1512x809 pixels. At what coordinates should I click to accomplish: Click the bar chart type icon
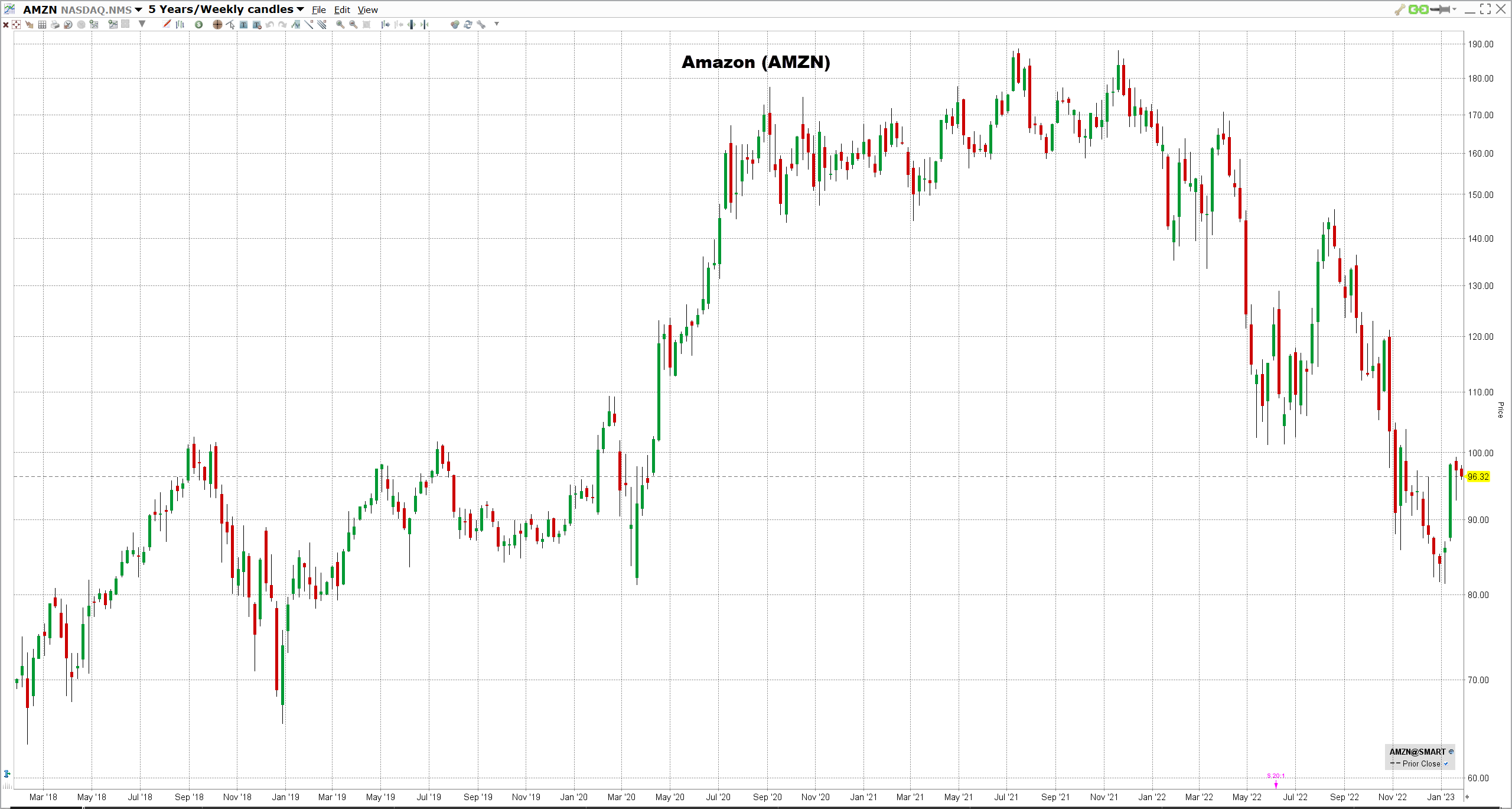coord(180,24)
